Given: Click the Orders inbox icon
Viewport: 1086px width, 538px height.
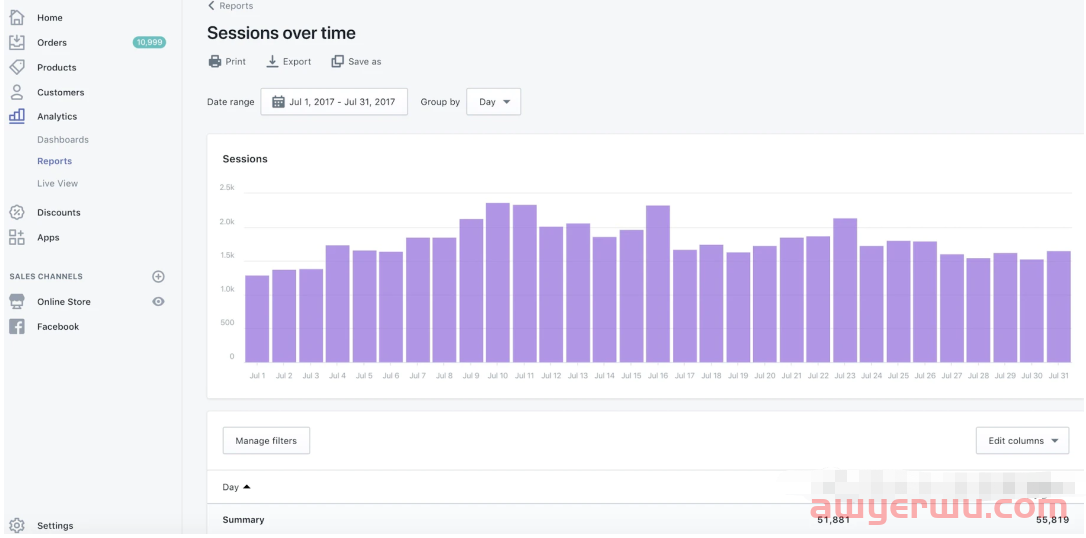Looking at the screenshot, I should pos(17,42).
